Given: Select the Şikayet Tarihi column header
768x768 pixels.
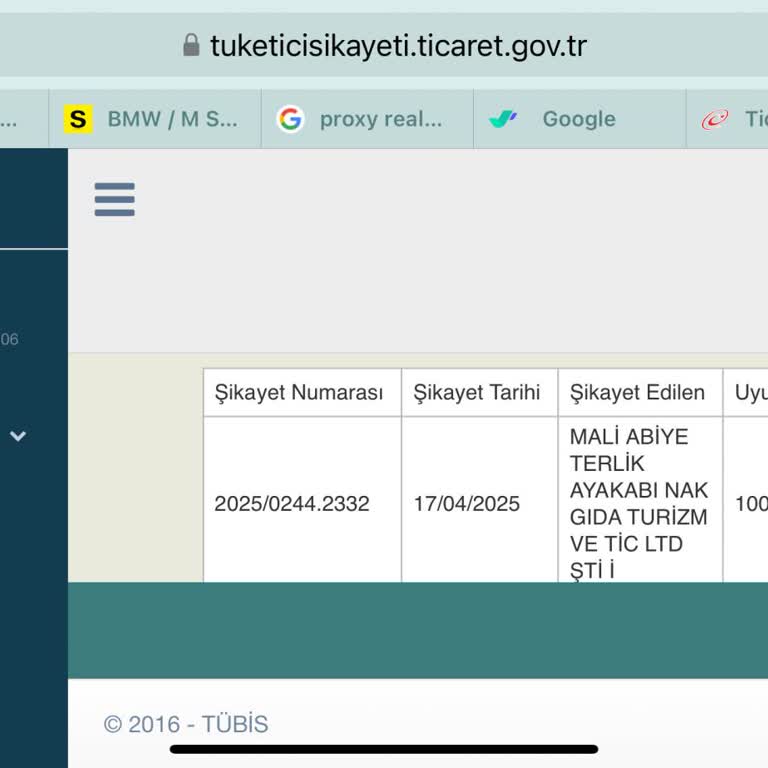Looking at the screenshot, I should [x=480, y=392].
